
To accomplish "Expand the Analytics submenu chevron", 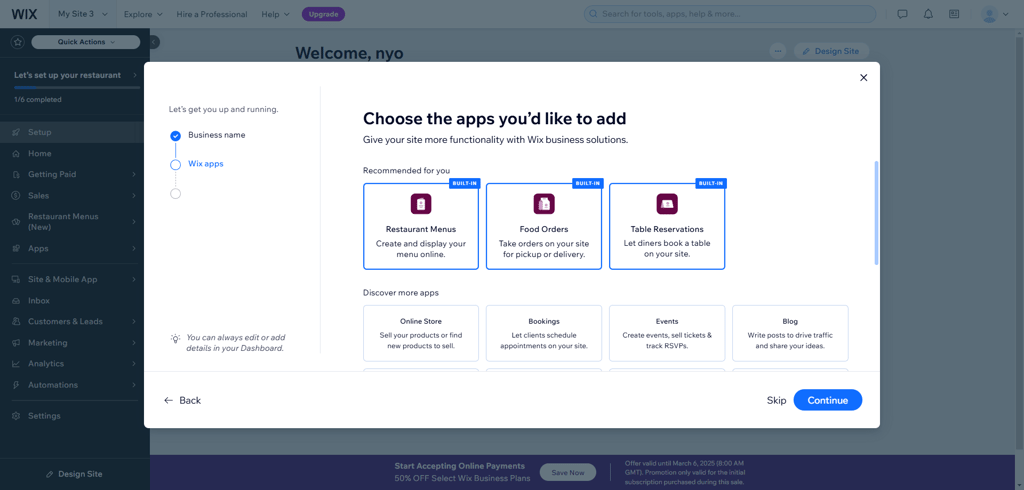I will (x=133, y=364).
